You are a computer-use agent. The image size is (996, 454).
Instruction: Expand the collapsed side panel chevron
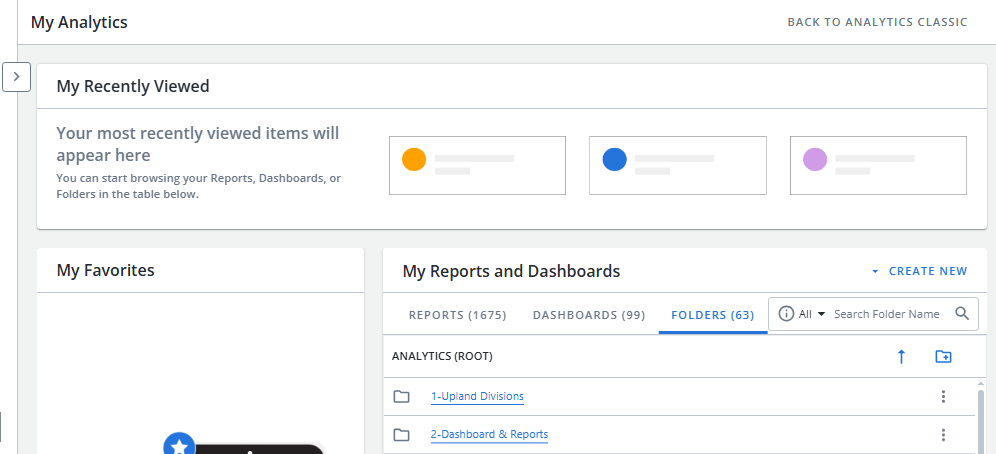click(x=17, y=77)
